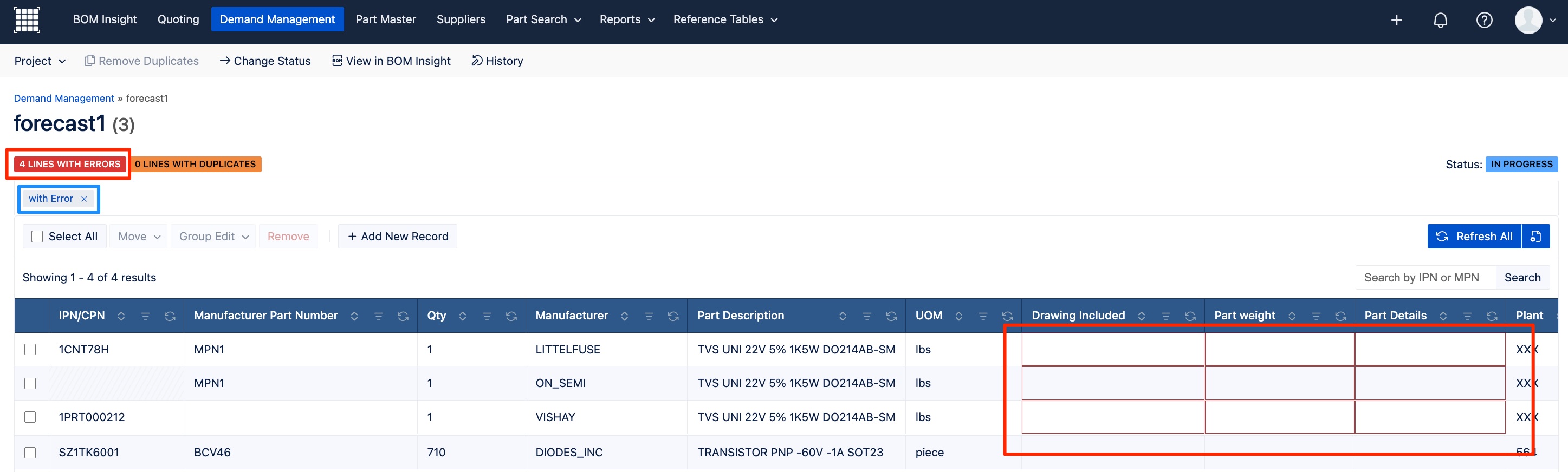Select the Demand Management tab
Viewport: 1568px width, 472px height.
[x=277, y=19]
